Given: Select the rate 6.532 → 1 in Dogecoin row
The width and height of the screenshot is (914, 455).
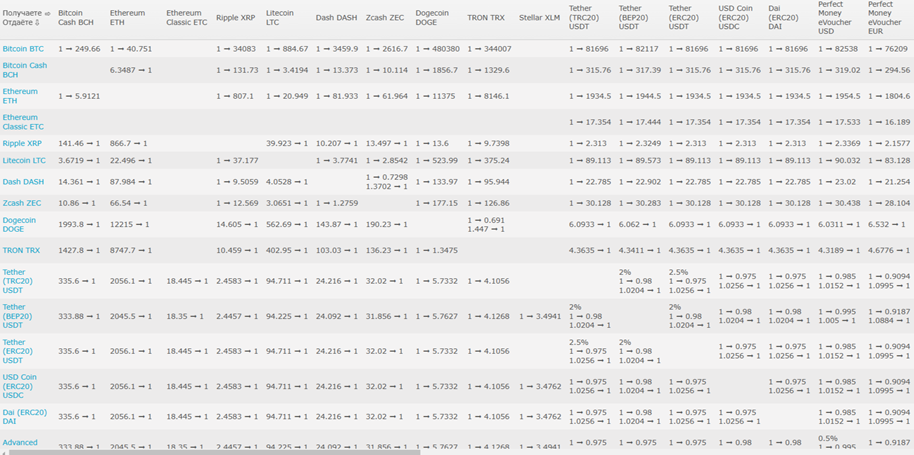Looking at the screenshot, I should 887,224.
